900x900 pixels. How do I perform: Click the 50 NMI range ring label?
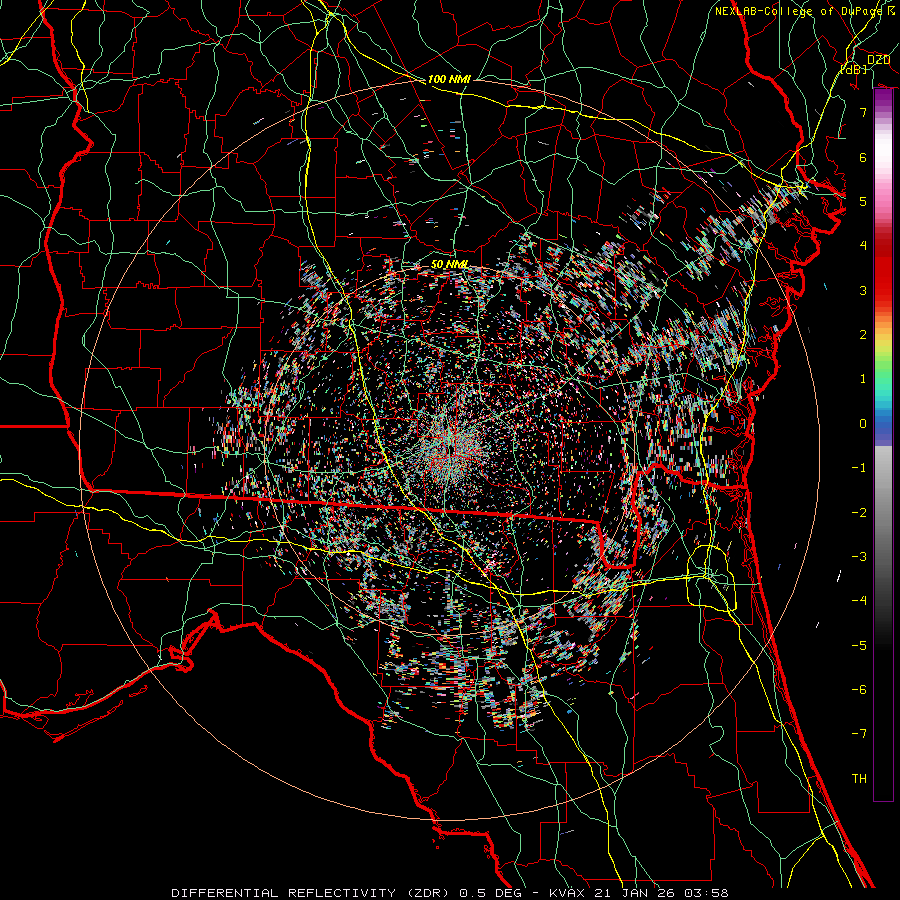click(449, 264)
